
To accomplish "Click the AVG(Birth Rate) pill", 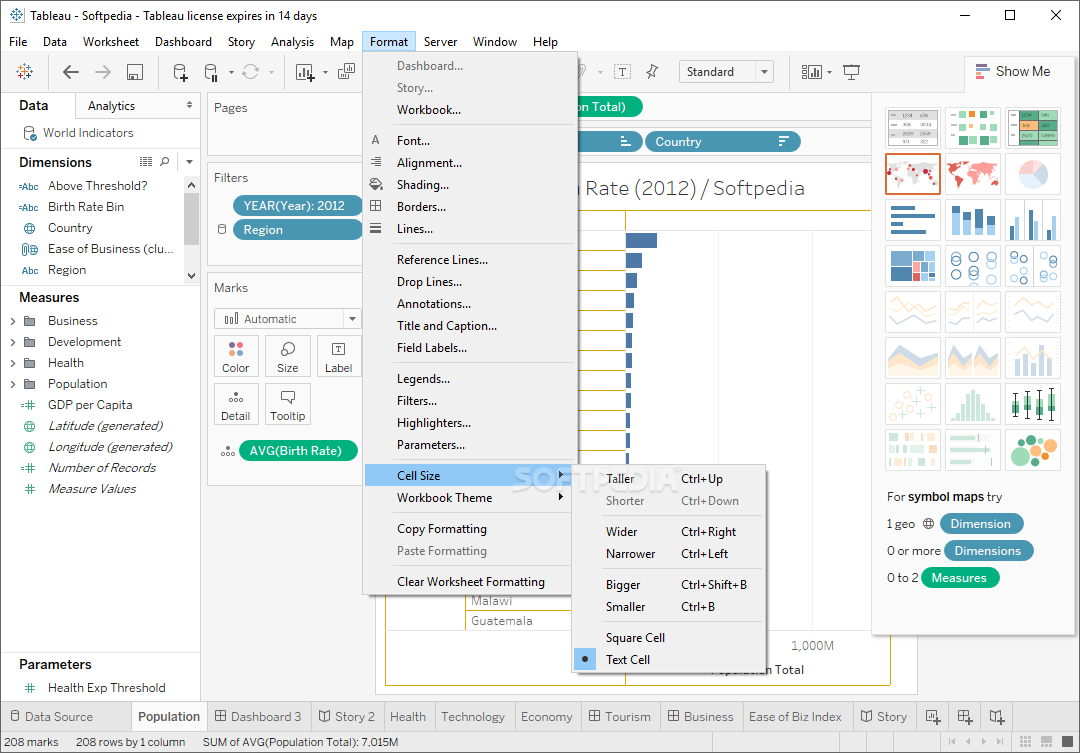I will tap(298, 451).
